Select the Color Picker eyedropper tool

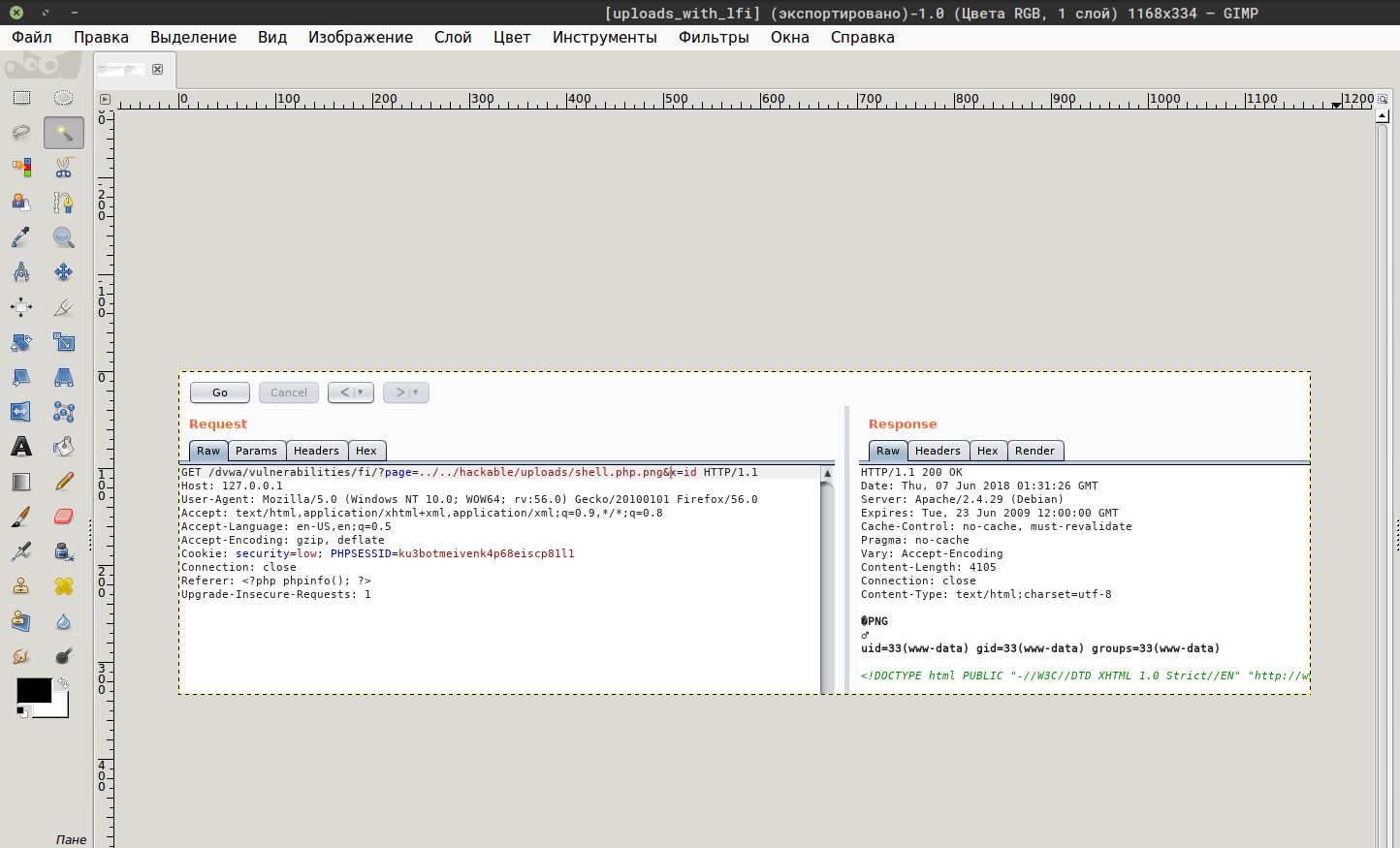tap(21, 237)
